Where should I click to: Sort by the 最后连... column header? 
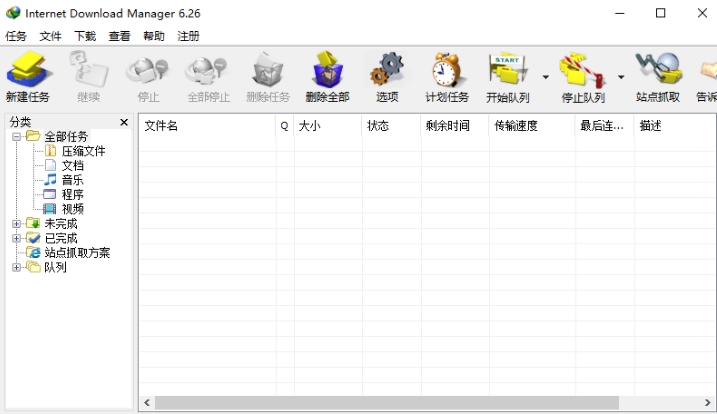coord(605,126)
